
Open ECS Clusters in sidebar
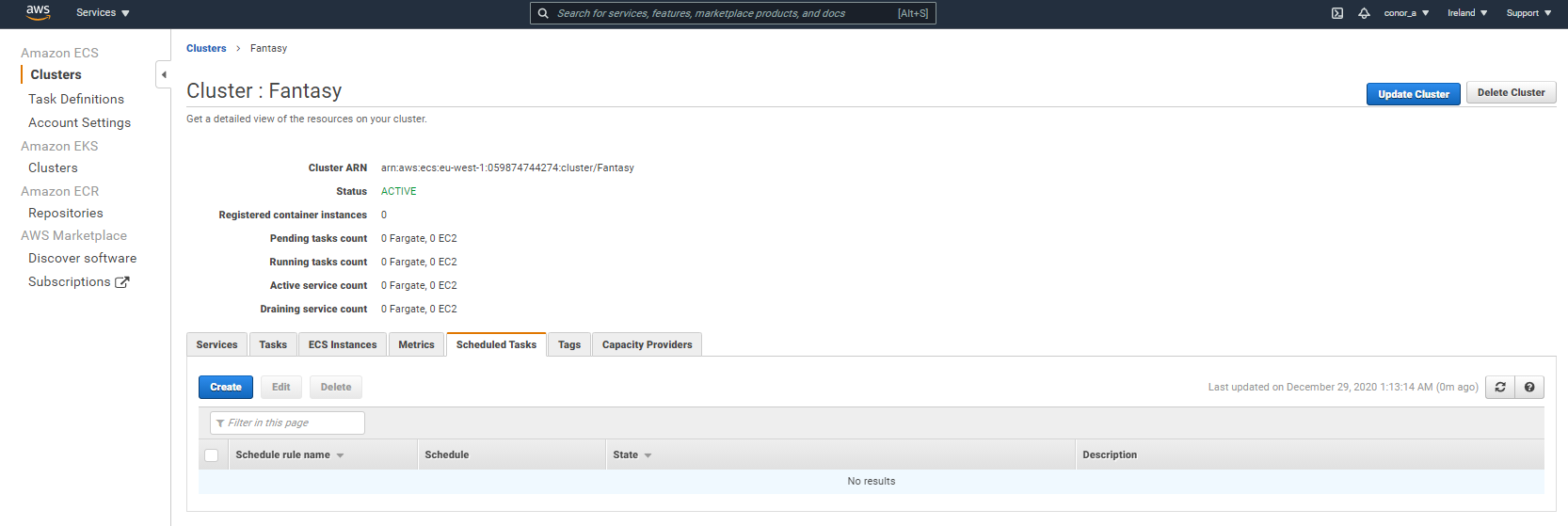tap(56, 74)
